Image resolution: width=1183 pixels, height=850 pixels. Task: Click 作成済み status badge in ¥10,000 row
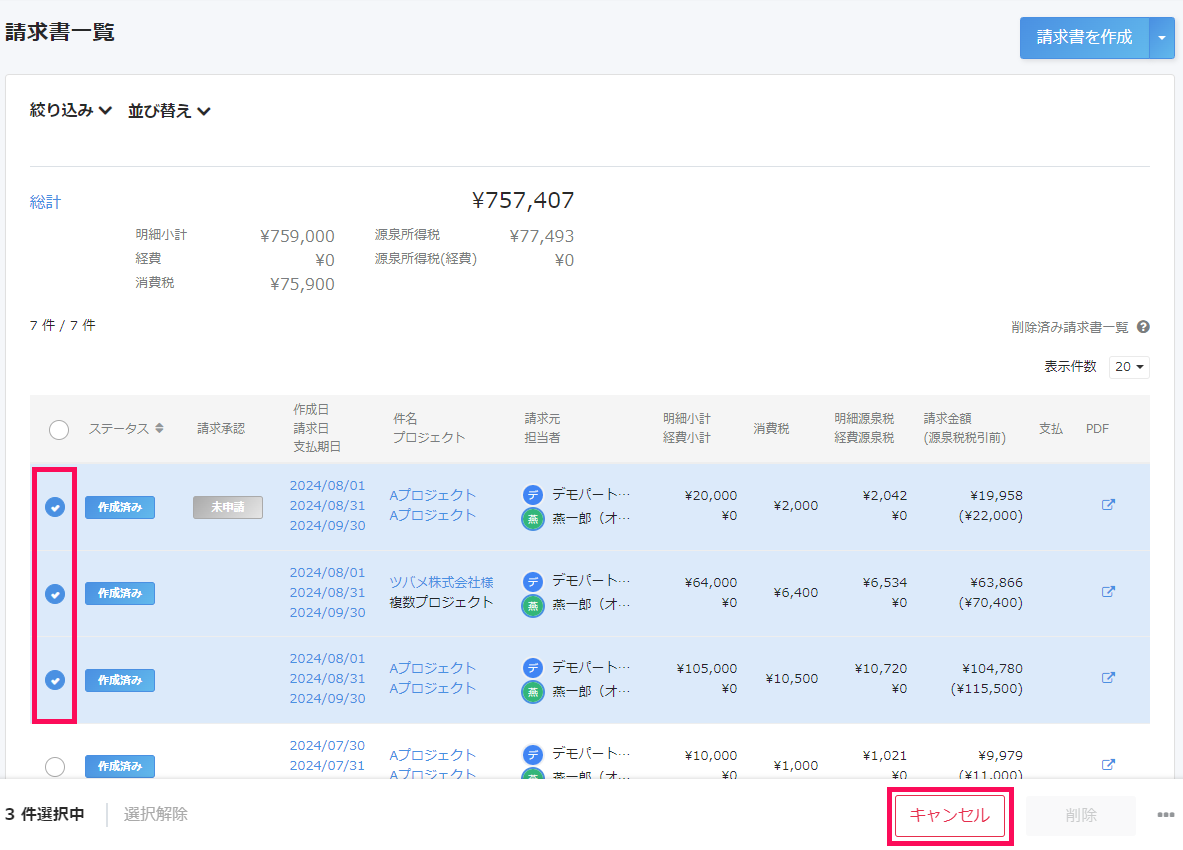pyautogui.click(x=120, y=766)
